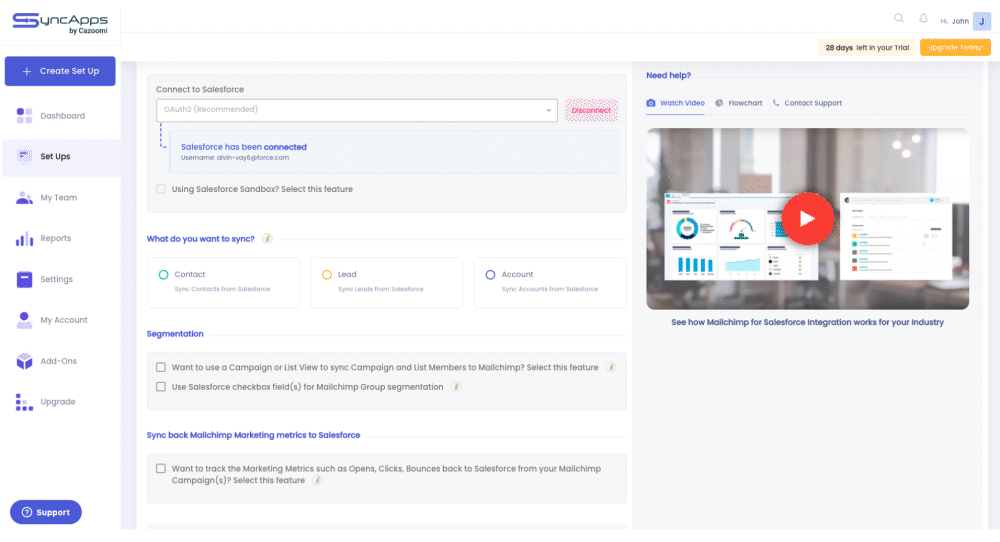1000x542 pixels.
Task: Click the user avatar J
Action: (982, 21)
